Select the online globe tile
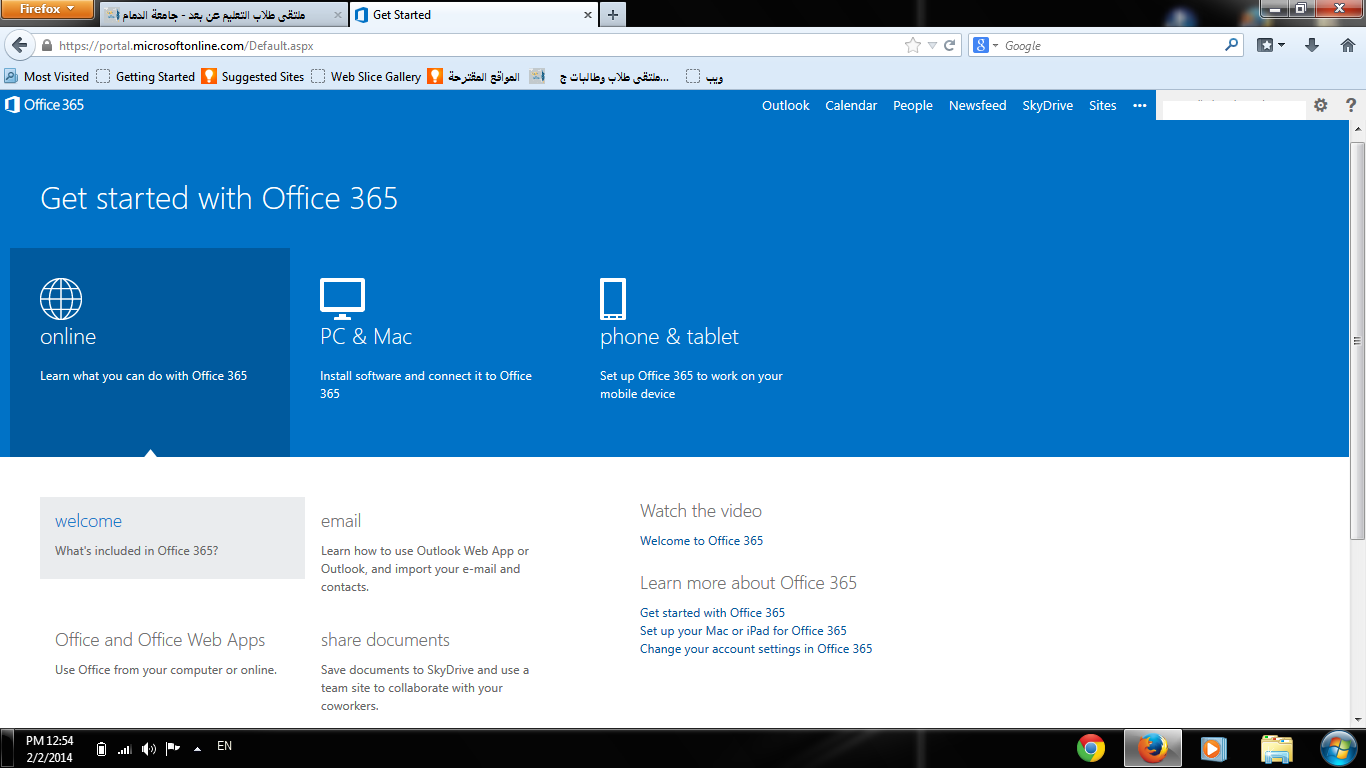Image resolution: width=1366 pixels, height=768 pixels. point(150,352)
